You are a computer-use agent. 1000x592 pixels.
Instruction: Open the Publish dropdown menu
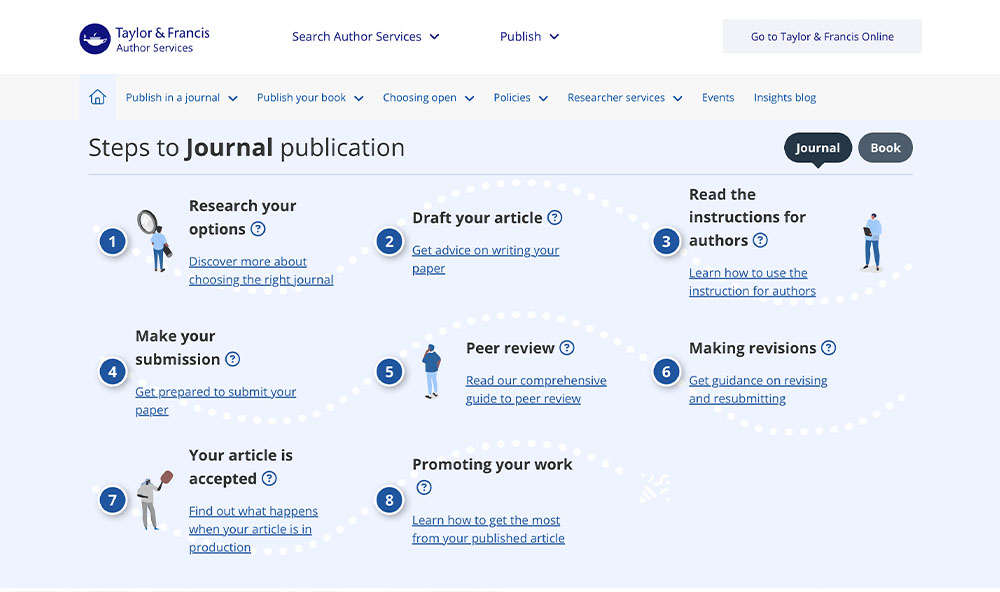(529, 37)
